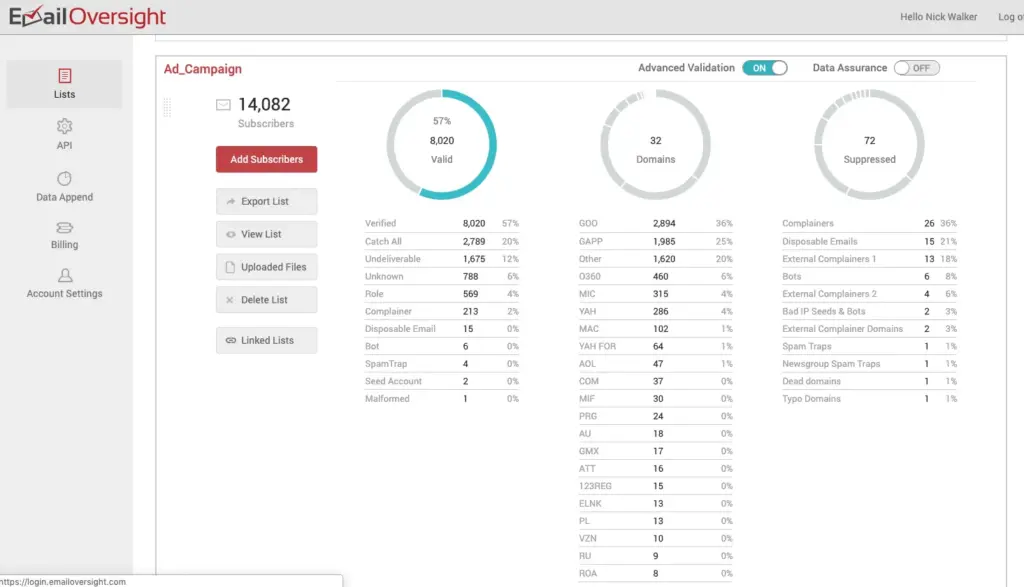The height and width of the screenshot is (587, 1024).
Task: Open the Uploaded Files button
Action: [x=266, y=267]
